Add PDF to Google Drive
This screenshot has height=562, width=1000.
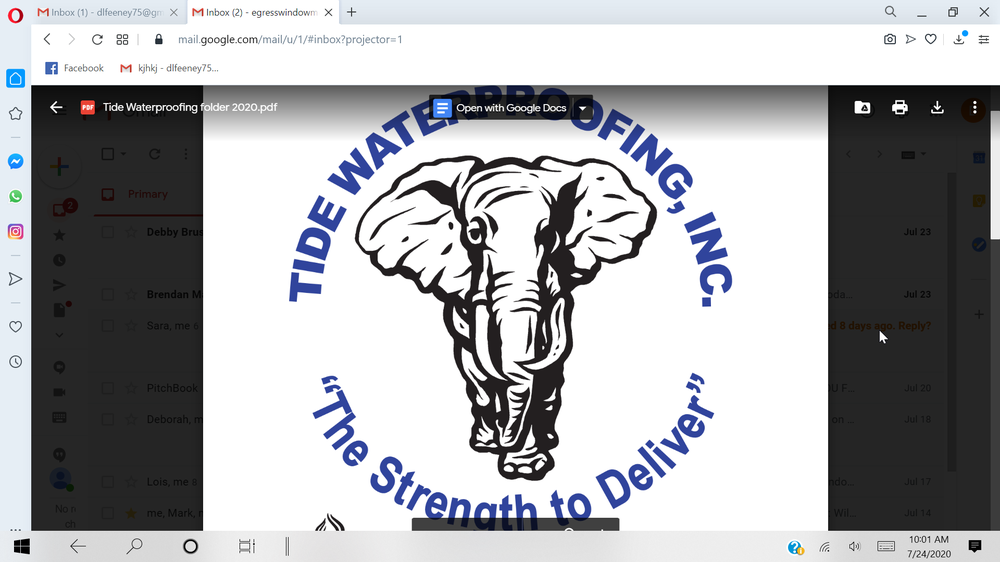point(862,107)
